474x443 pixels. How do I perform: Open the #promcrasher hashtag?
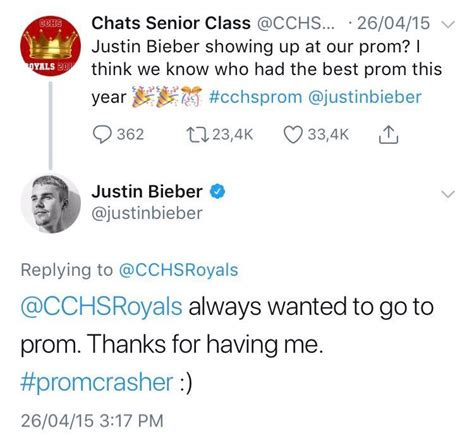click(x=97, y=382)
